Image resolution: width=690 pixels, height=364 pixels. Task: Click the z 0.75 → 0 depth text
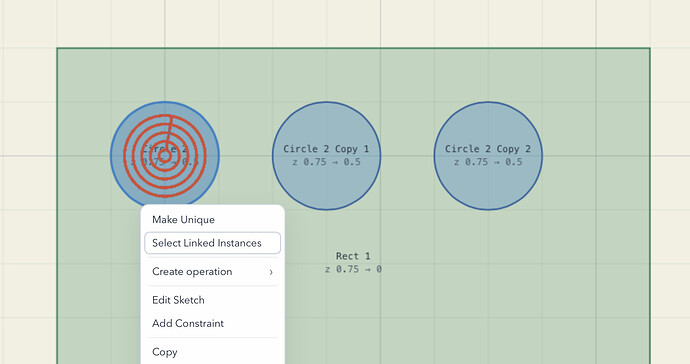[x=353, y=269]
